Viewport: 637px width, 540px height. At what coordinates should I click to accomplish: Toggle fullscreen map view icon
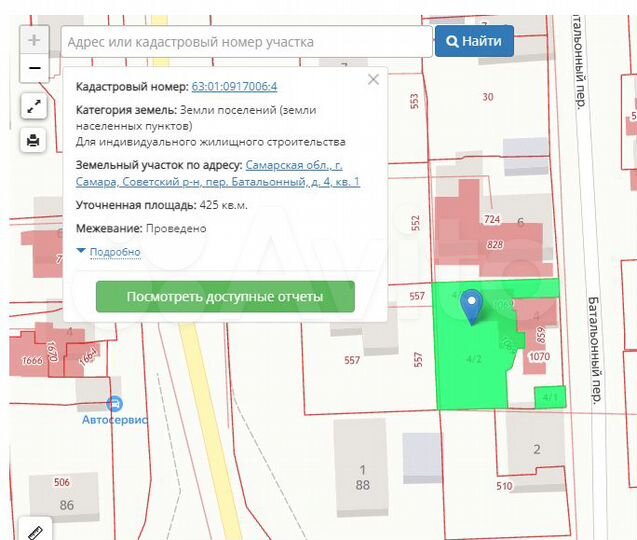(34, 106)
